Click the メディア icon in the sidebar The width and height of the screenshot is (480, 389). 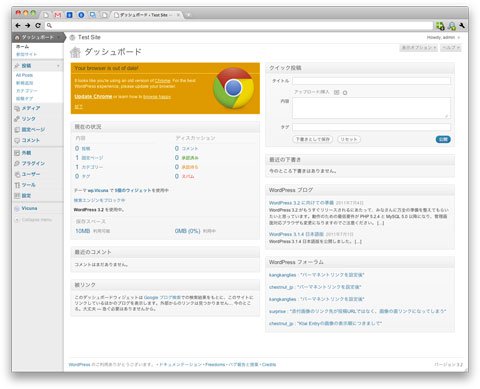[17, 108]
